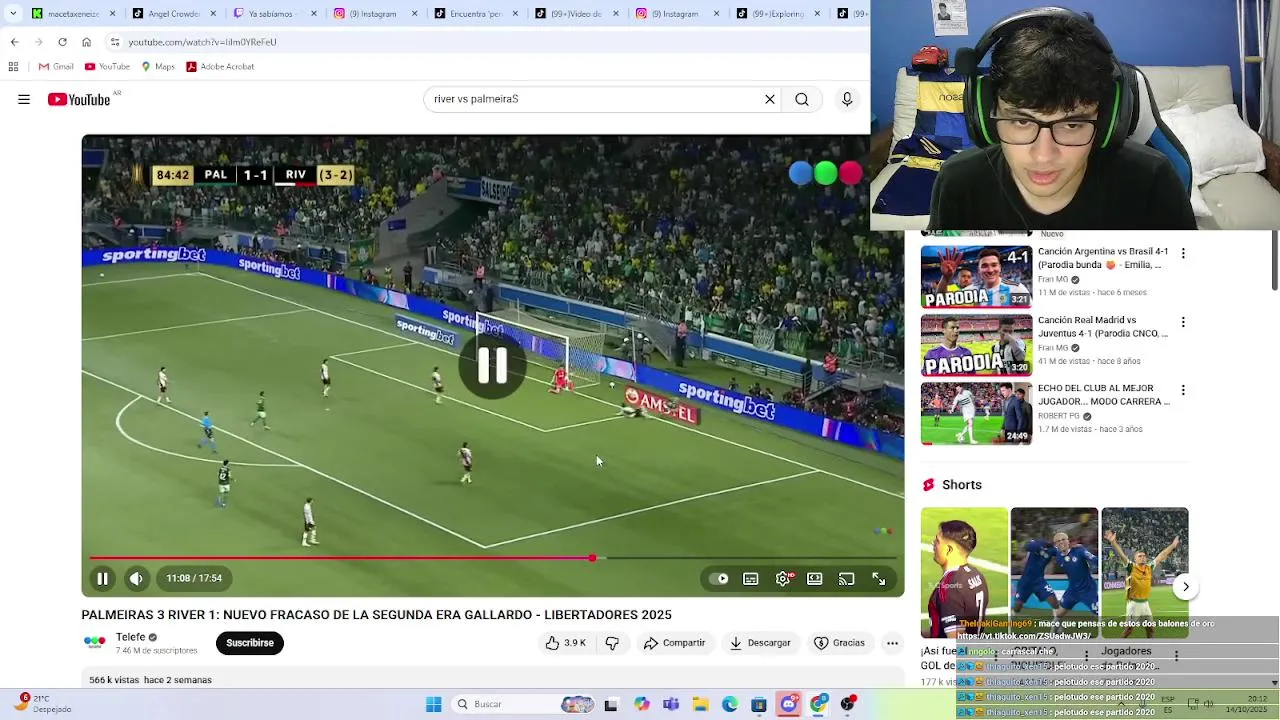Viewport: 1280px width, 720px height.
Task: Open the Adobe Acrobat bookmark
Action: (220, 67)
